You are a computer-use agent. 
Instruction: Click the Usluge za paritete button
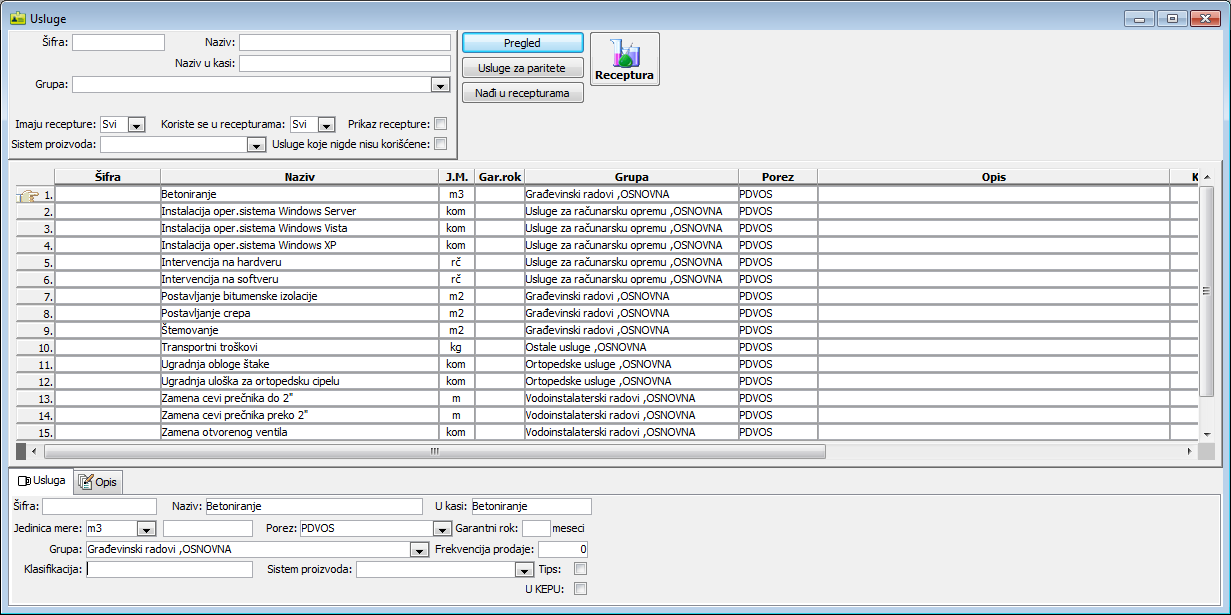[522, 68]
